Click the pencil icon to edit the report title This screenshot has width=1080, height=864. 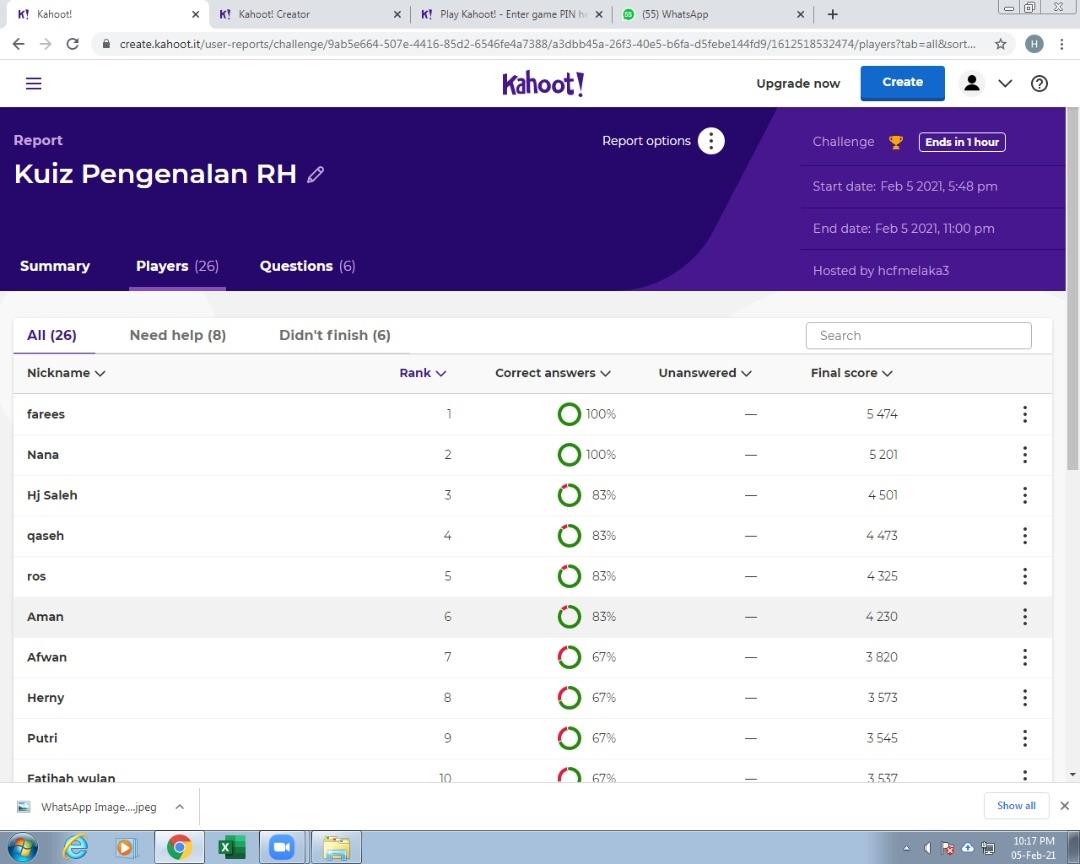click(x=316, y=174)
